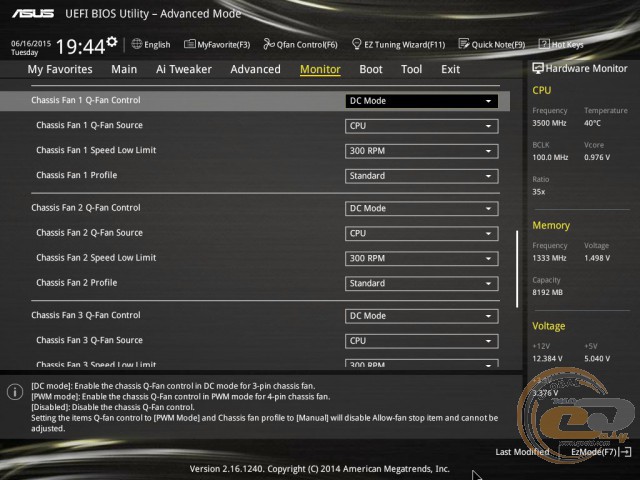
Task: Open Chassis Fan 1 Speed Low Limit dropdown
Action: coord(422,151)
